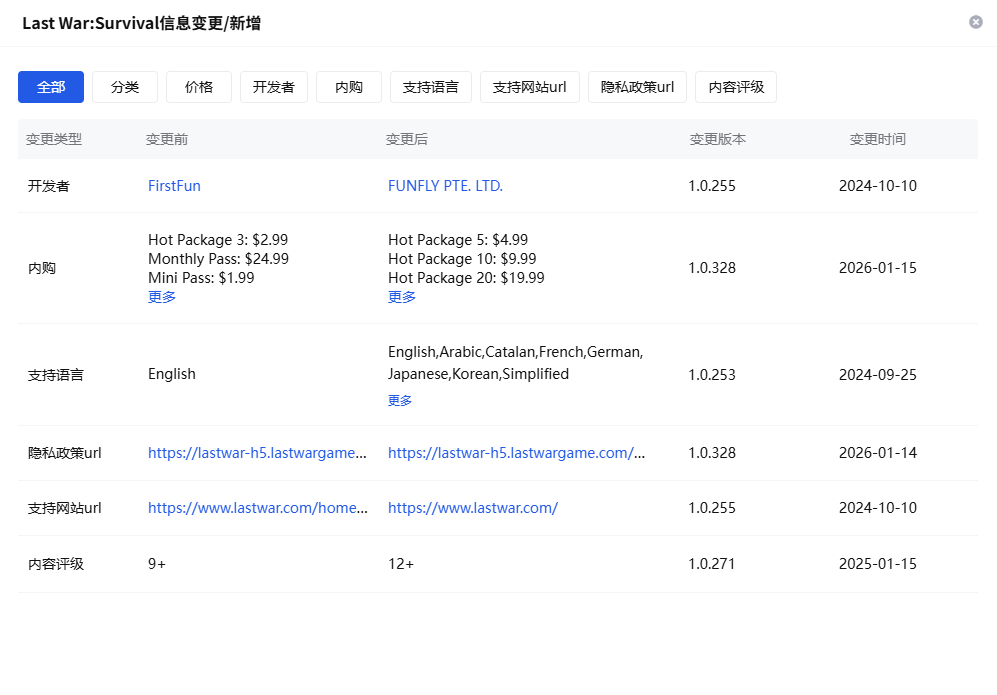The height and width of the screenshot is (695, 997).
Task: Filter changes by 开发者
Action: click(273, 87)
